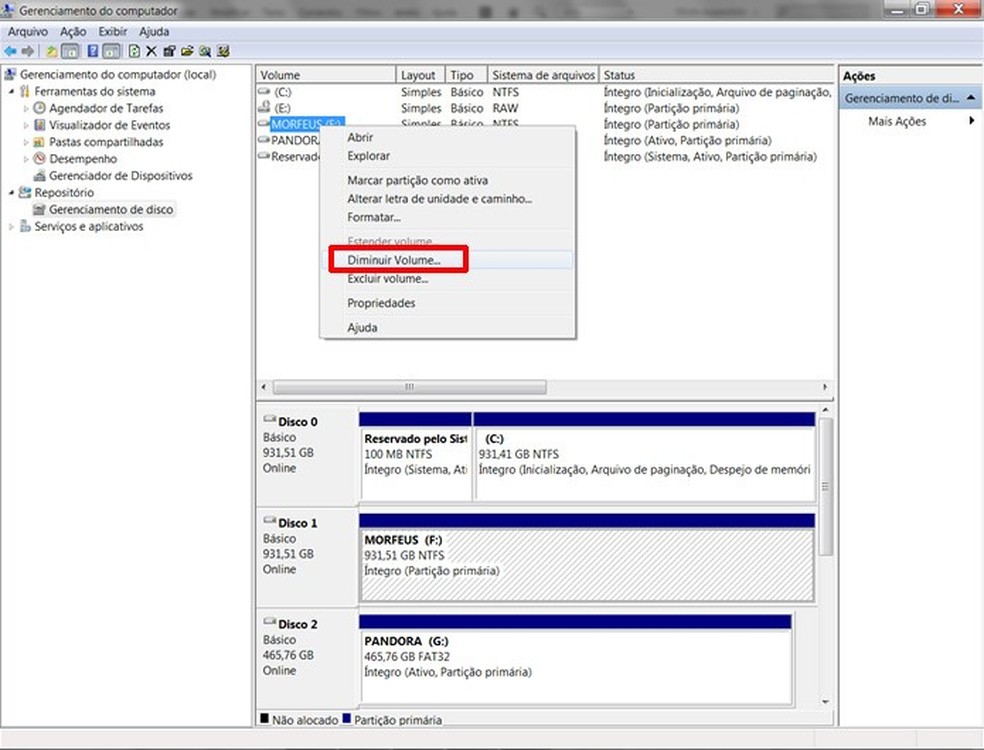The width and height of the screenshot is (984, 750).
Task: Choose Excluir volume from context menu
Action: click(447, 279)
